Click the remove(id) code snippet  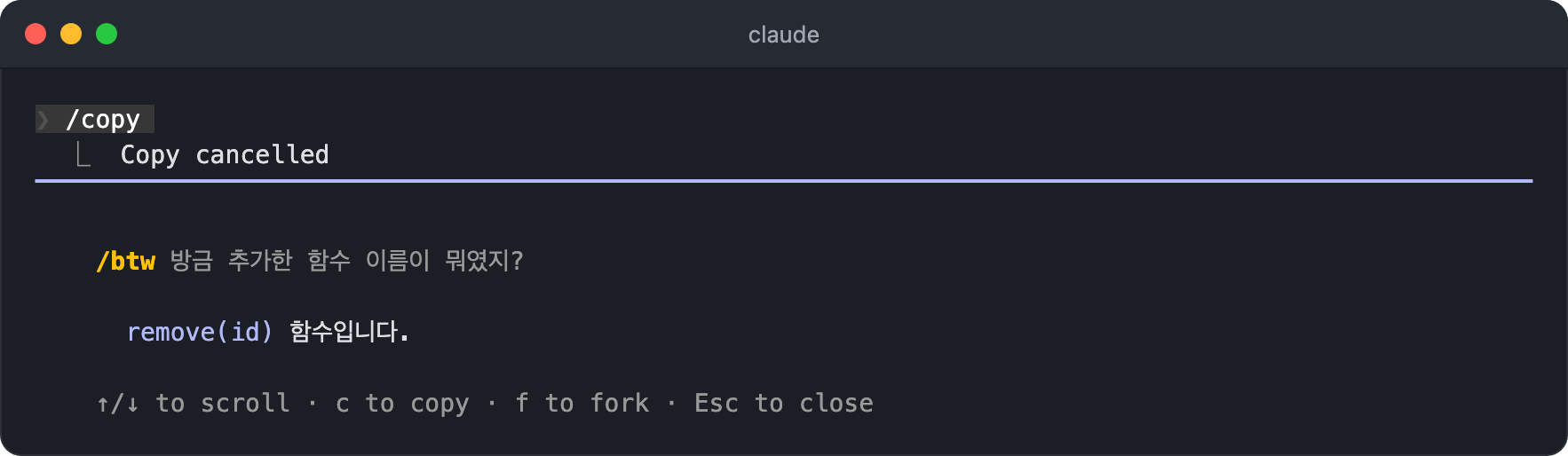pos(200,332)
